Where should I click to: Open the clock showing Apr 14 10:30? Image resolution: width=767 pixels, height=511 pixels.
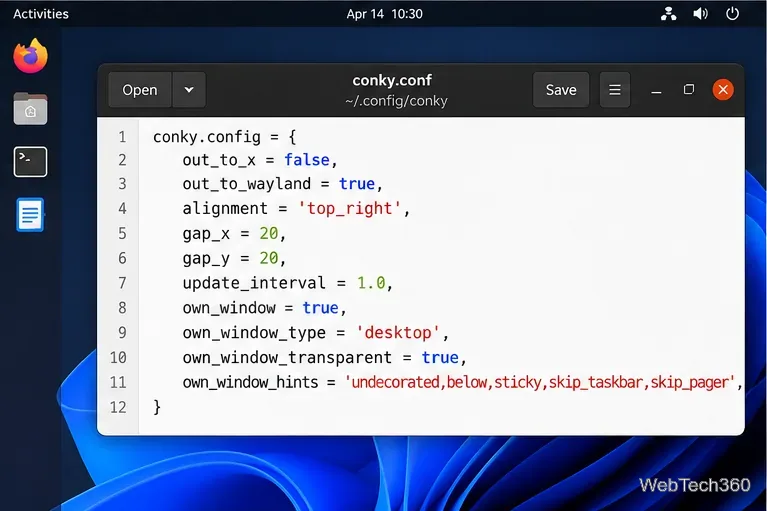click(x=384, y=14)
